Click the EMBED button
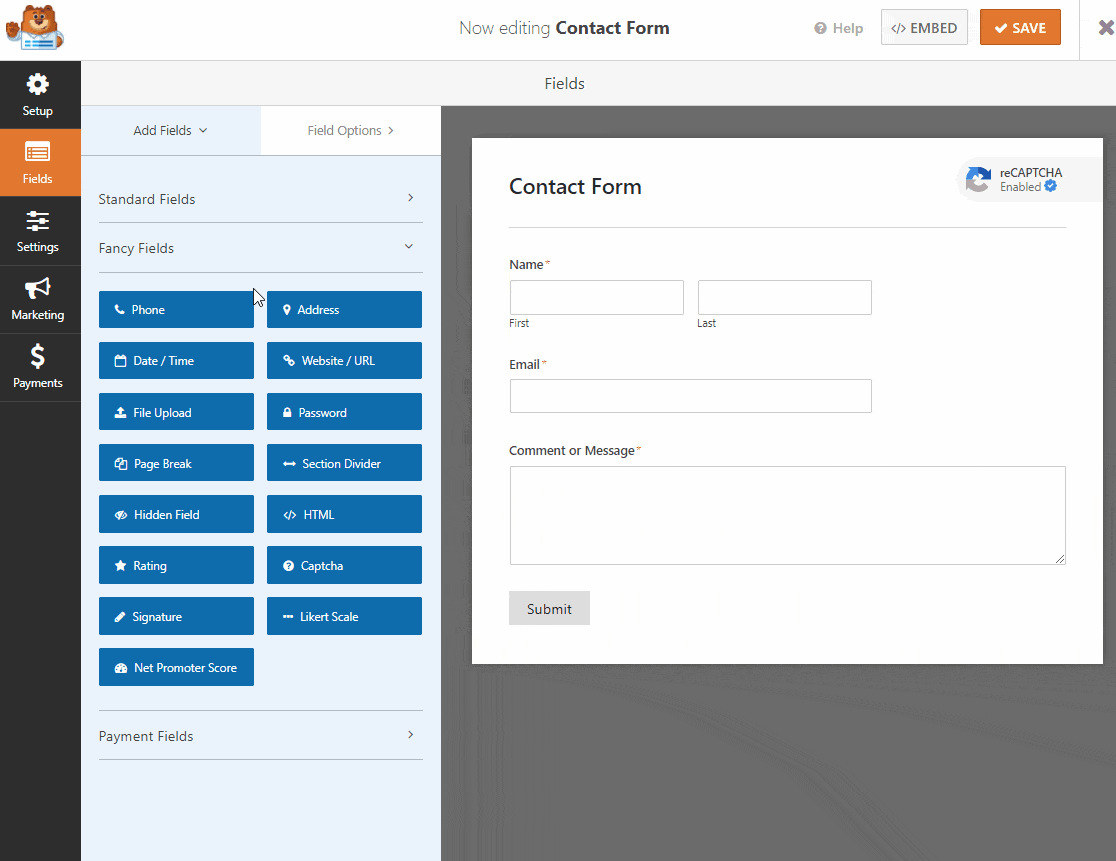 pos(924,27)
